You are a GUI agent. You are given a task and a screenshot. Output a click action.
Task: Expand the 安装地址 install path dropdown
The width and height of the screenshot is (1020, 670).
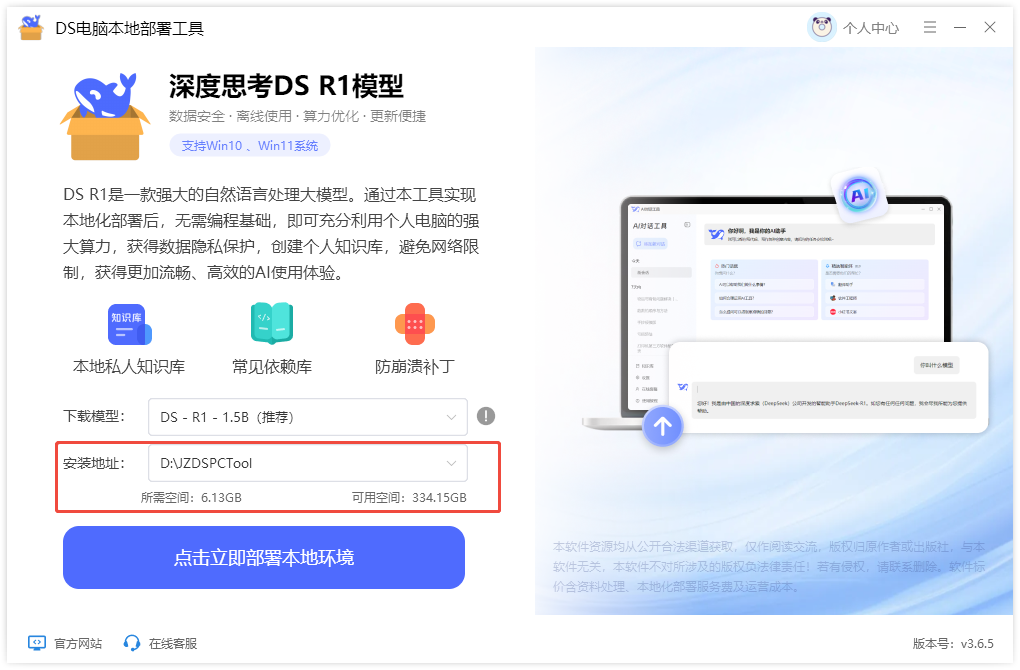[x=308, y=463]
